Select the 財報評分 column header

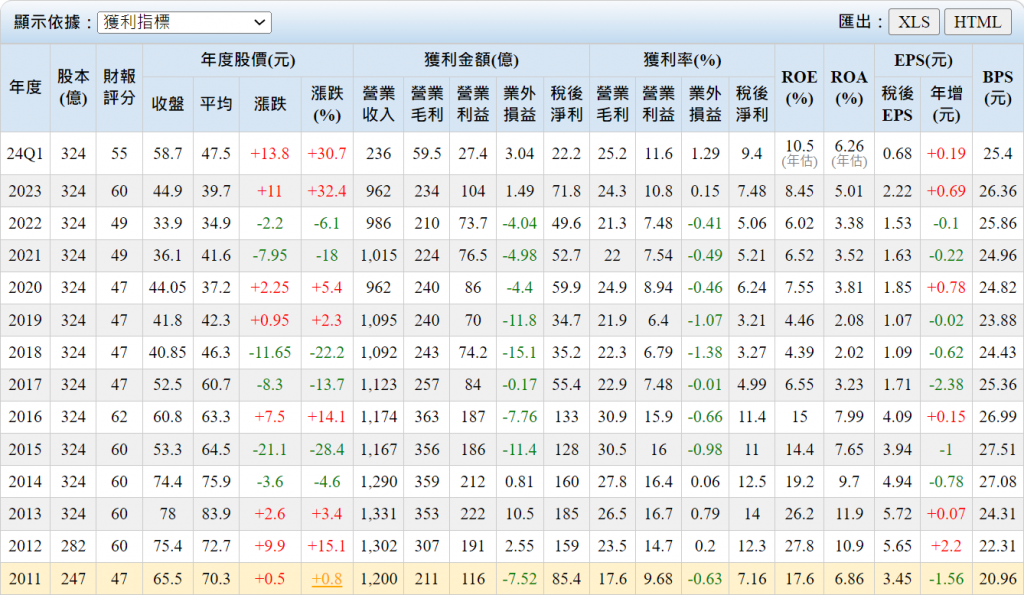tap(119, 87)
